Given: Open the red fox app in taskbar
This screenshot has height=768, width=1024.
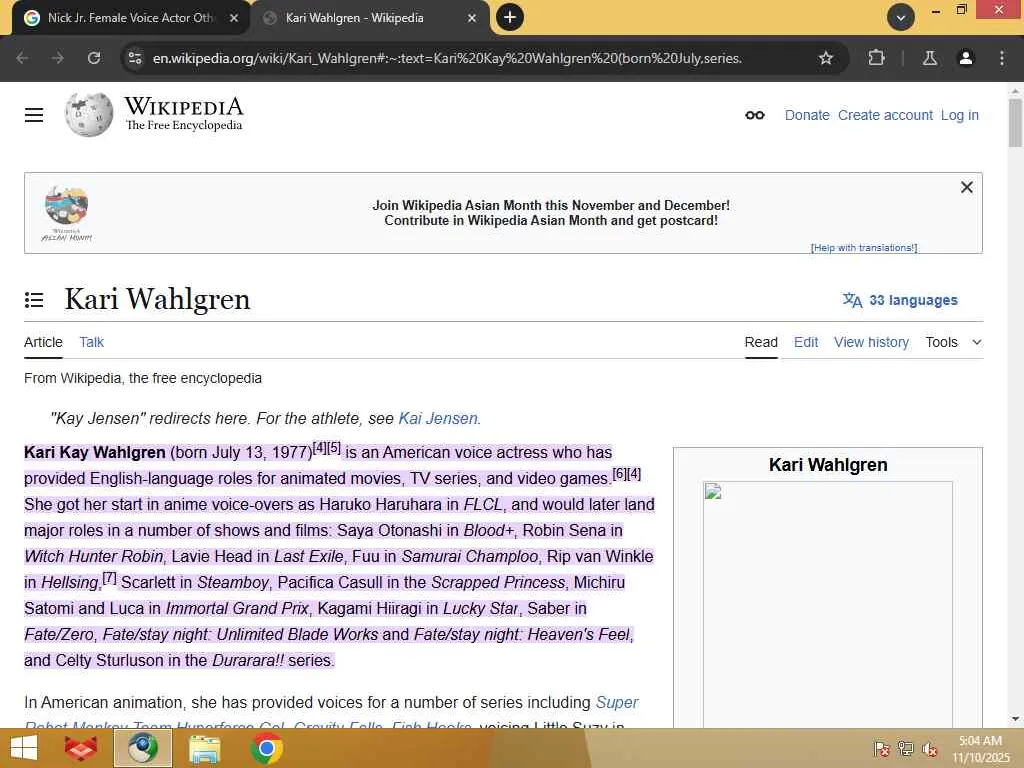Looking at the screenshot, I should click(81, 748).
